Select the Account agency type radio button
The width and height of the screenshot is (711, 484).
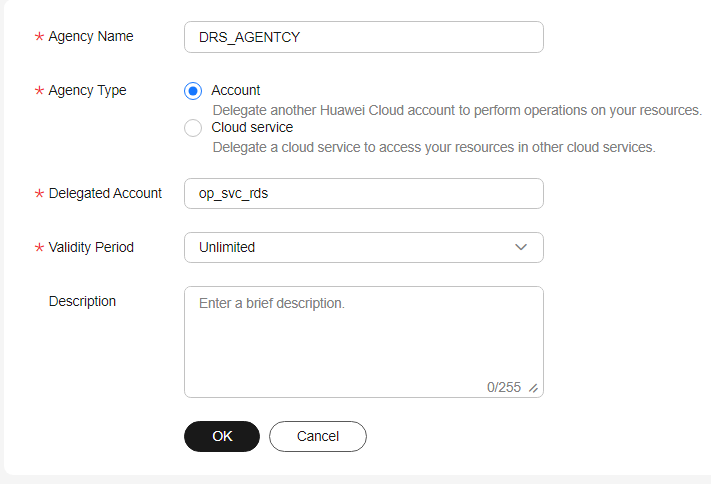pos(193,91)
